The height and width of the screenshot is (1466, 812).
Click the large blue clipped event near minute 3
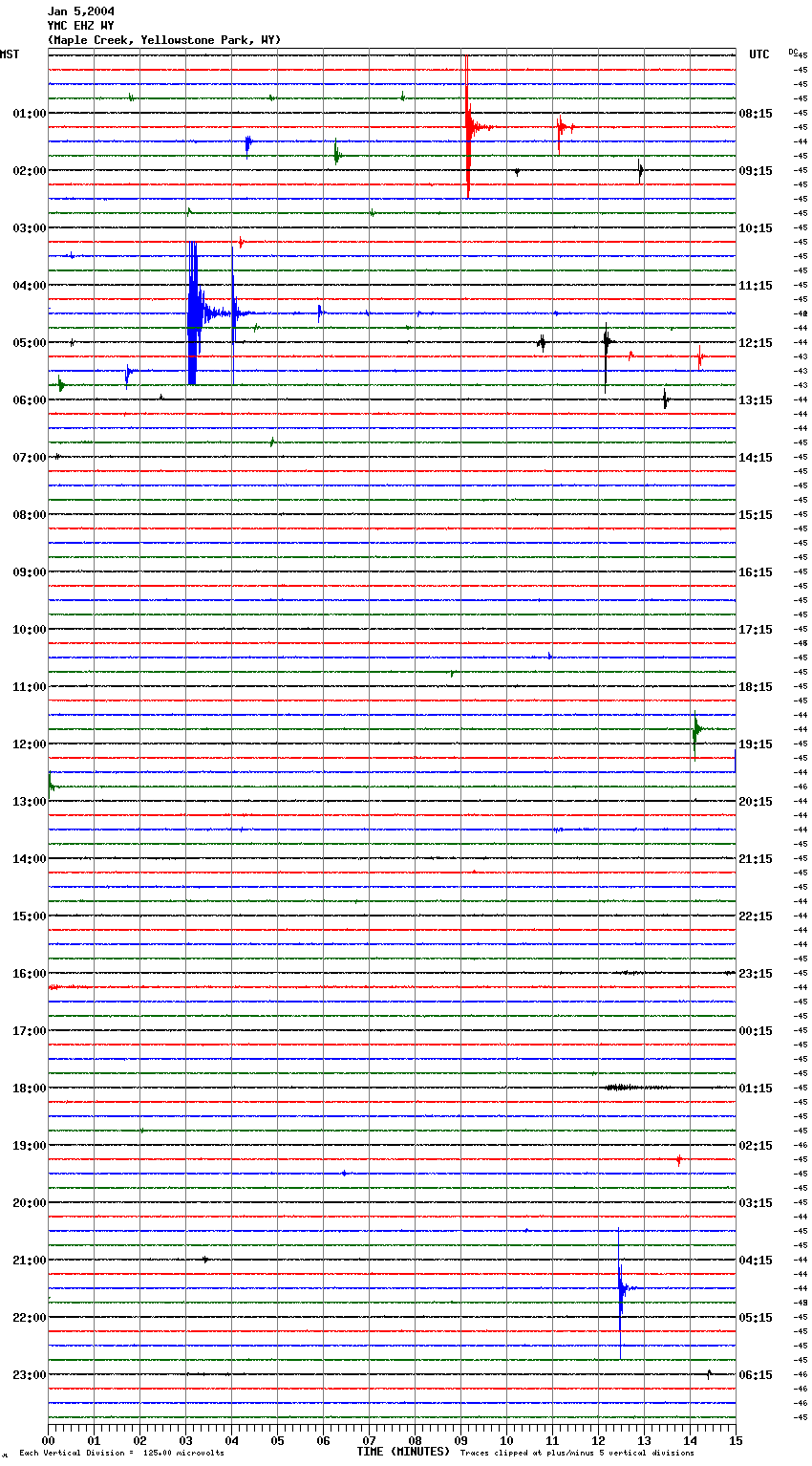pos(194,313)
